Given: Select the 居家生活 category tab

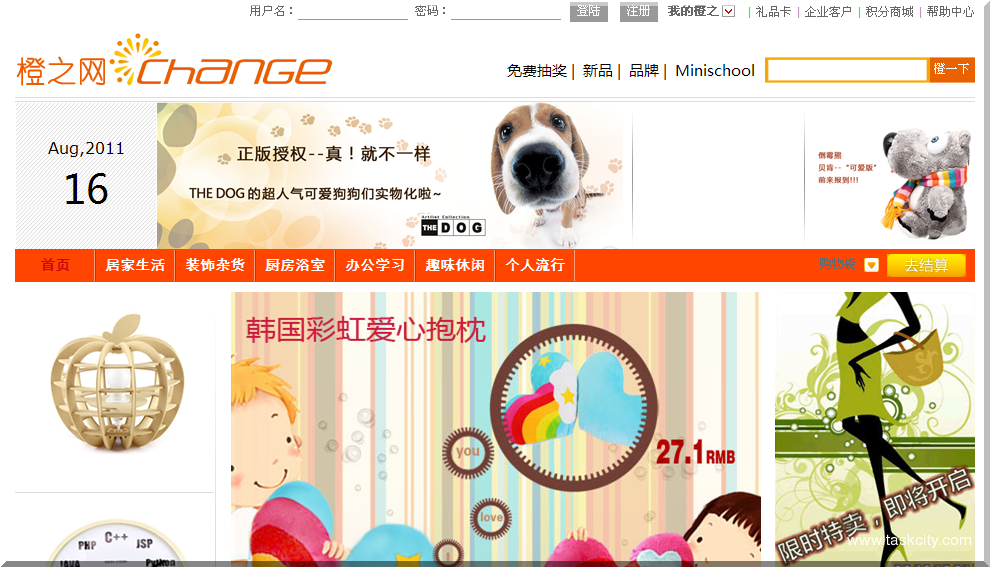Looking at the screenshot, I should [134, 265].
